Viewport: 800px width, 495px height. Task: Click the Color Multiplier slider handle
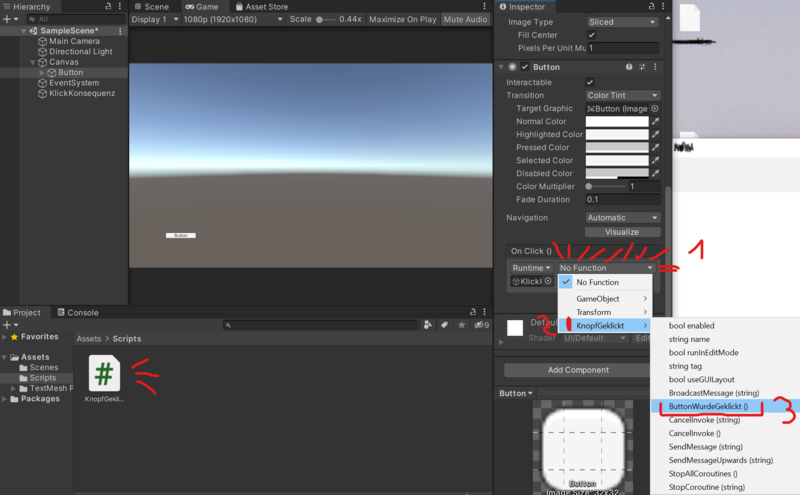pos(589,186)
